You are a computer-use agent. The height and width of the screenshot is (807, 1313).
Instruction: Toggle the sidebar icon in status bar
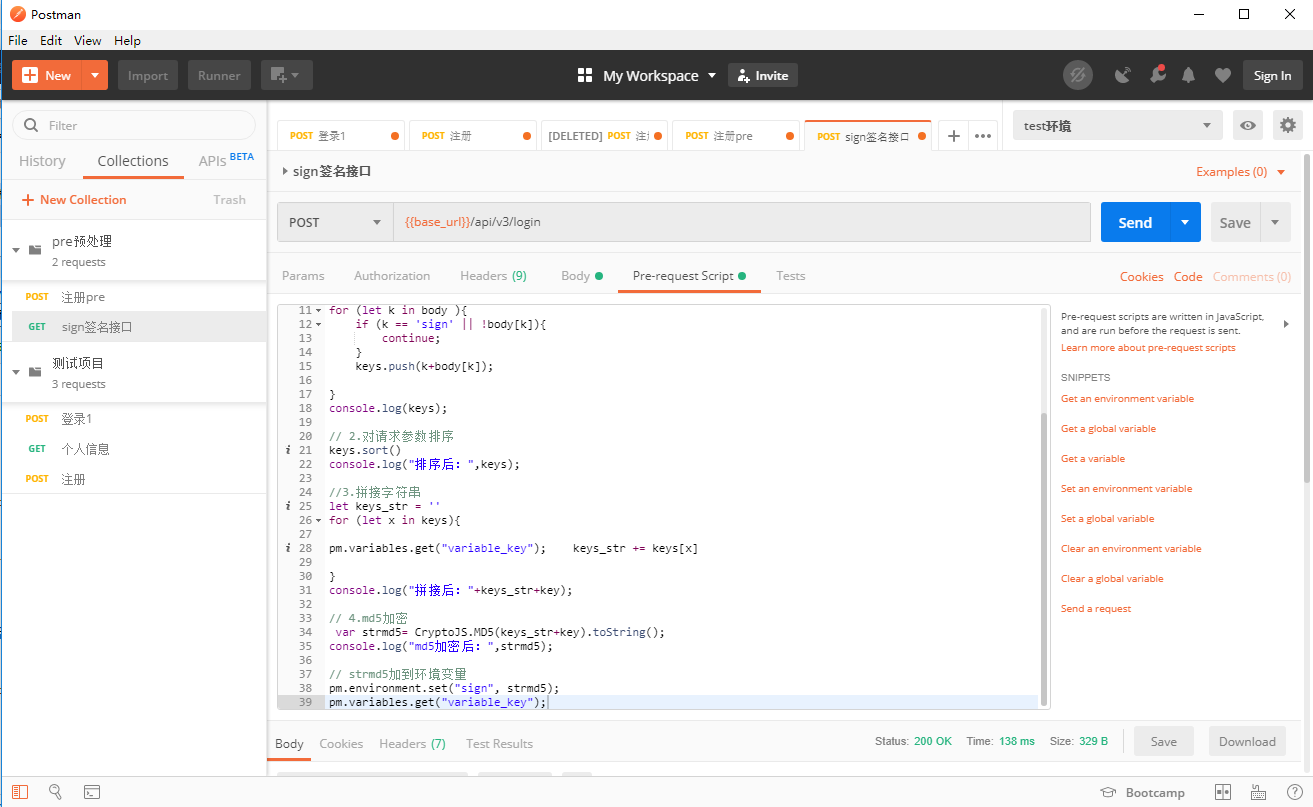[20, 792]
